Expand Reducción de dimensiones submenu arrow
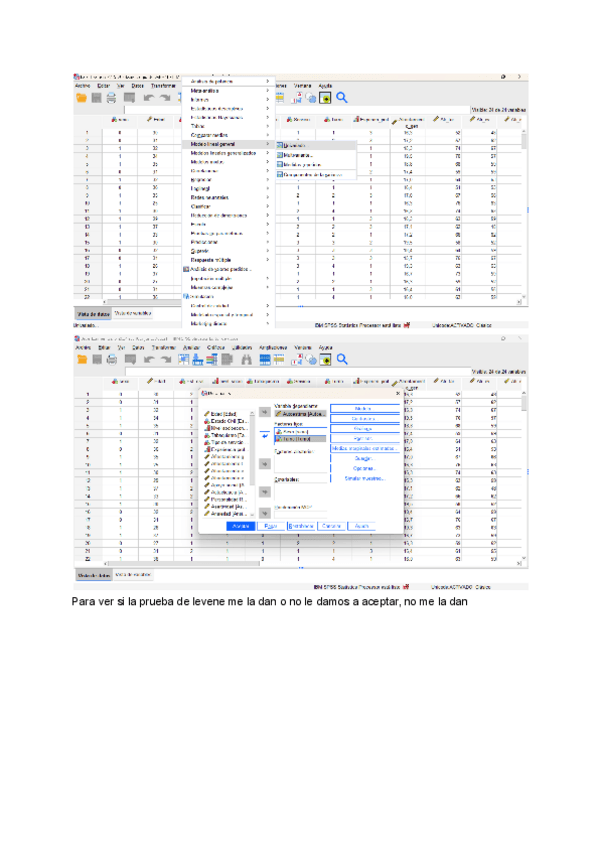The height and width of the screenshot is (848, 600). tap(267, 215)
